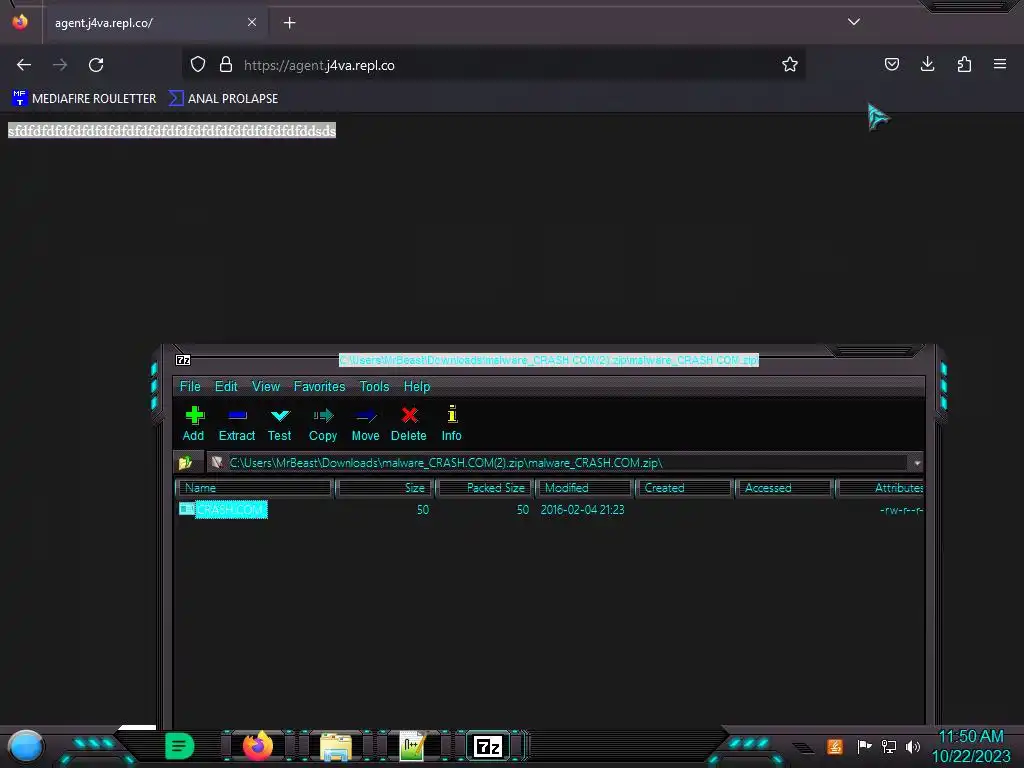
Task: Sort by Packed Size column header
Action: tap(485, 488)
